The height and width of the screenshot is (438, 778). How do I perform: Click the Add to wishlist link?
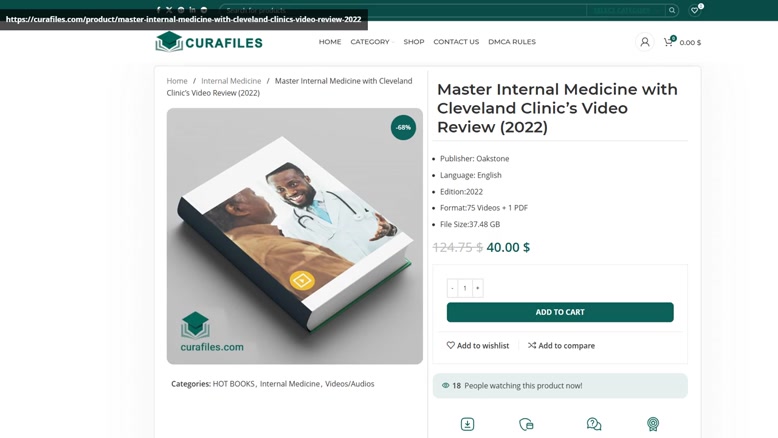478,346
